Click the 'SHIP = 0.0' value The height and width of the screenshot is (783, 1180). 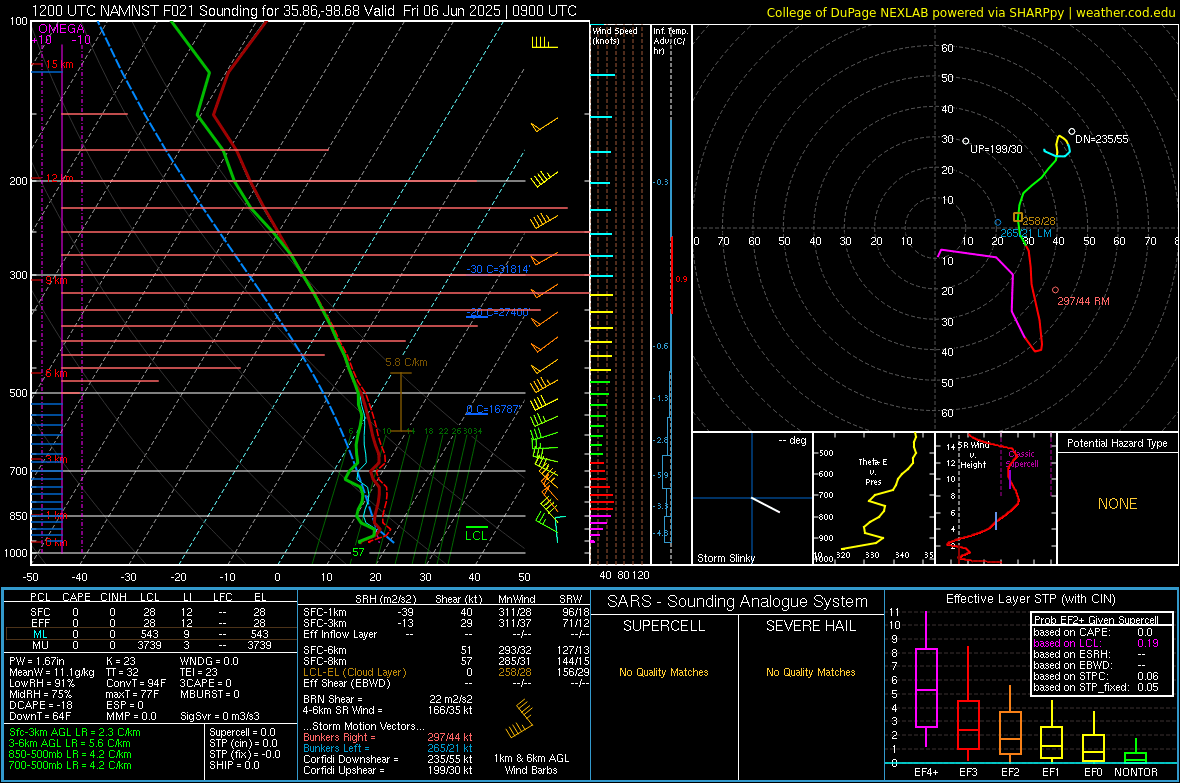pos(234,765)
